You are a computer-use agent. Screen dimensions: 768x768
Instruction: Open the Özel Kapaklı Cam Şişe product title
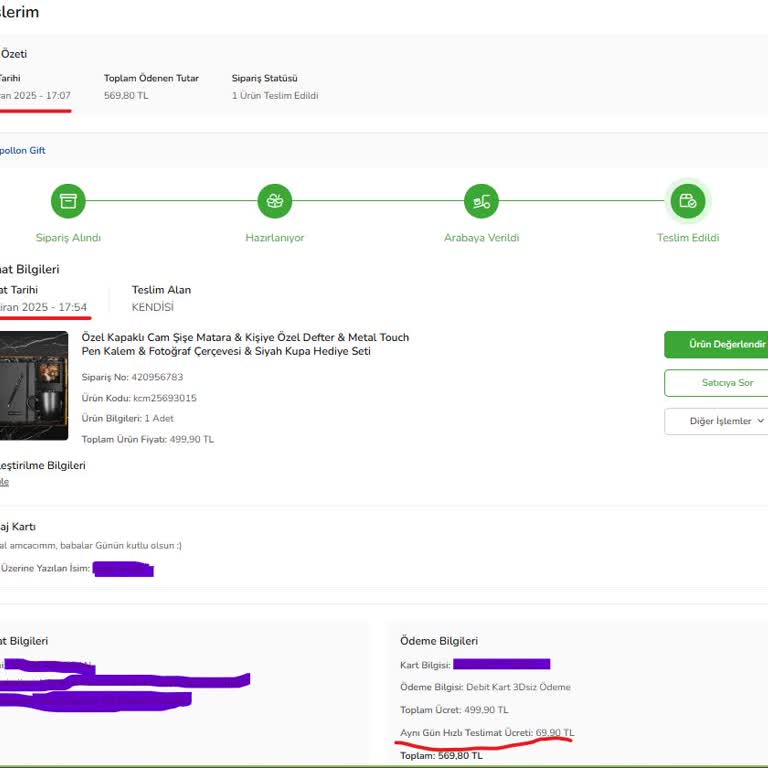pos(245,344)
